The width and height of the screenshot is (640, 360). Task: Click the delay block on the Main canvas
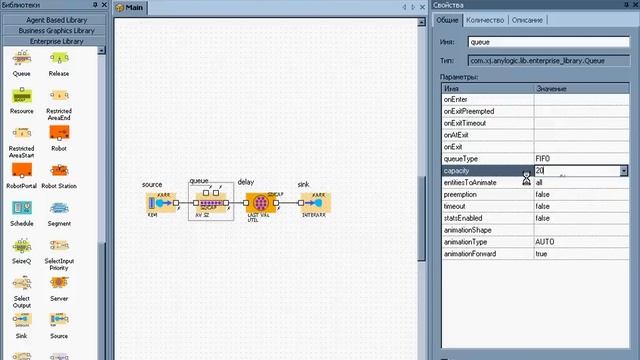(261, 203)
